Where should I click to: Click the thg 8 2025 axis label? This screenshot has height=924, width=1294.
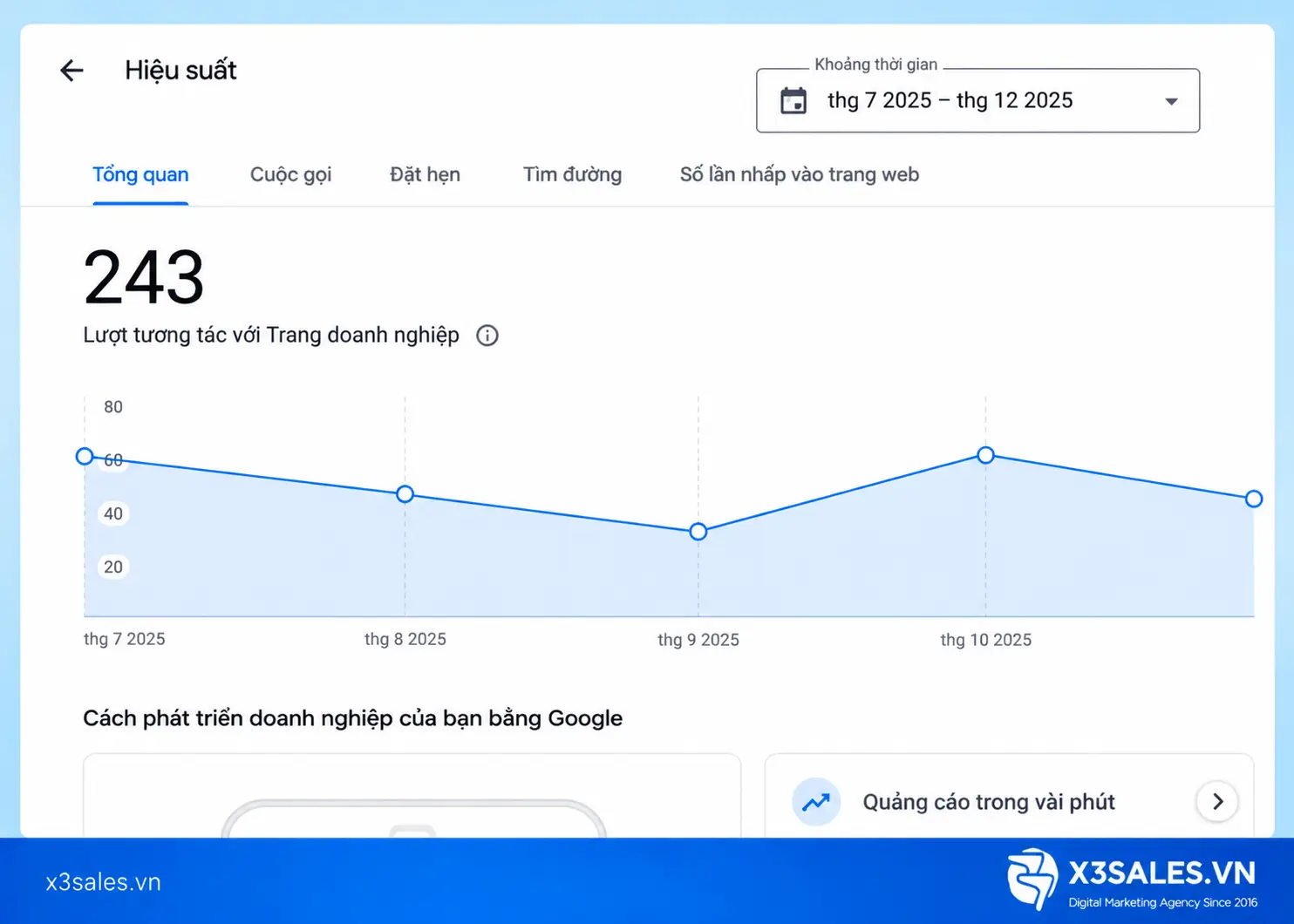[405, 639]
